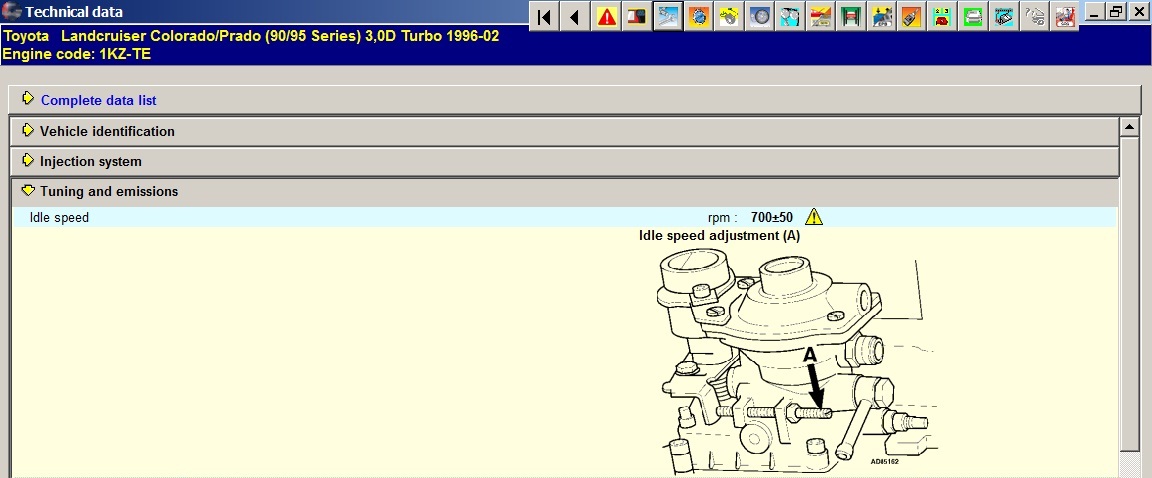Expand the Injection system section

pyautogui.click(x=91, y=161)
